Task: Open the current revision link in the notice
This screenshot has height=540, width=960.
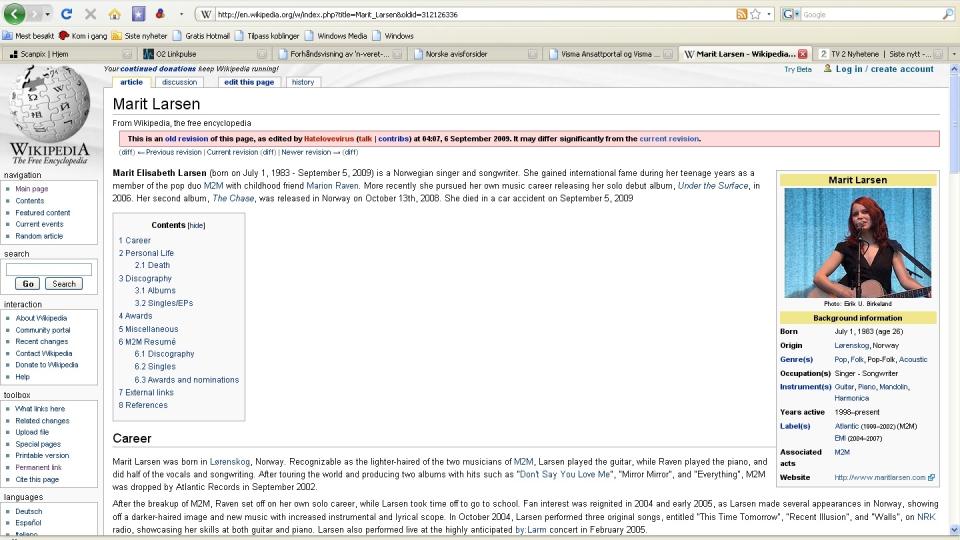Action: point(669,139)
